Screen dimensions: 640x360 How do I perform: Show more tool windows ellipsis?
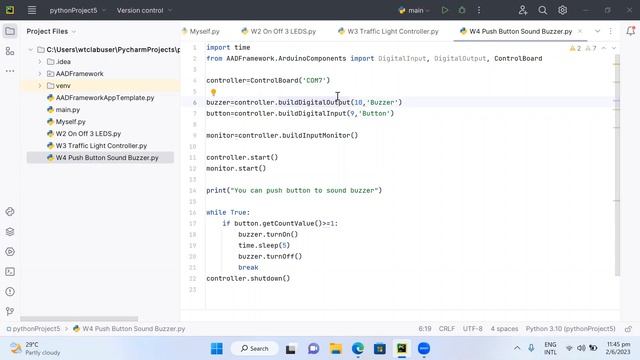click(x=10, y=71)
